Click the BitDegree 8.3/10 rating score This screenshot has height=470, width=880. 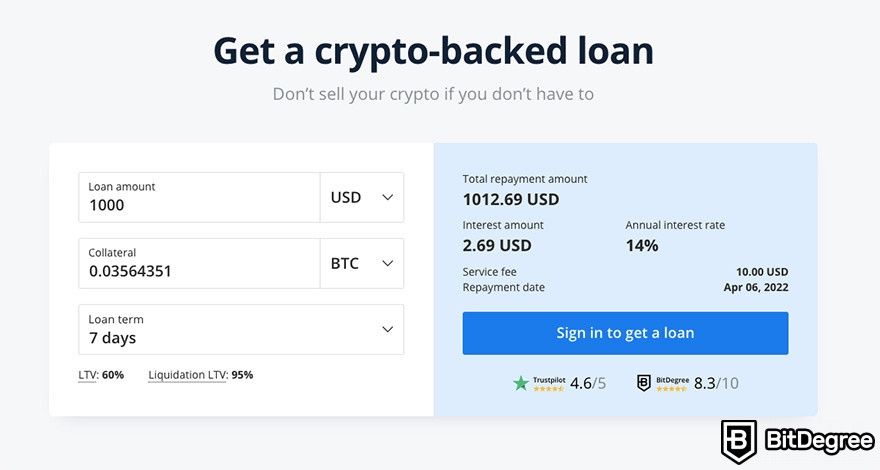coord(716,383)
